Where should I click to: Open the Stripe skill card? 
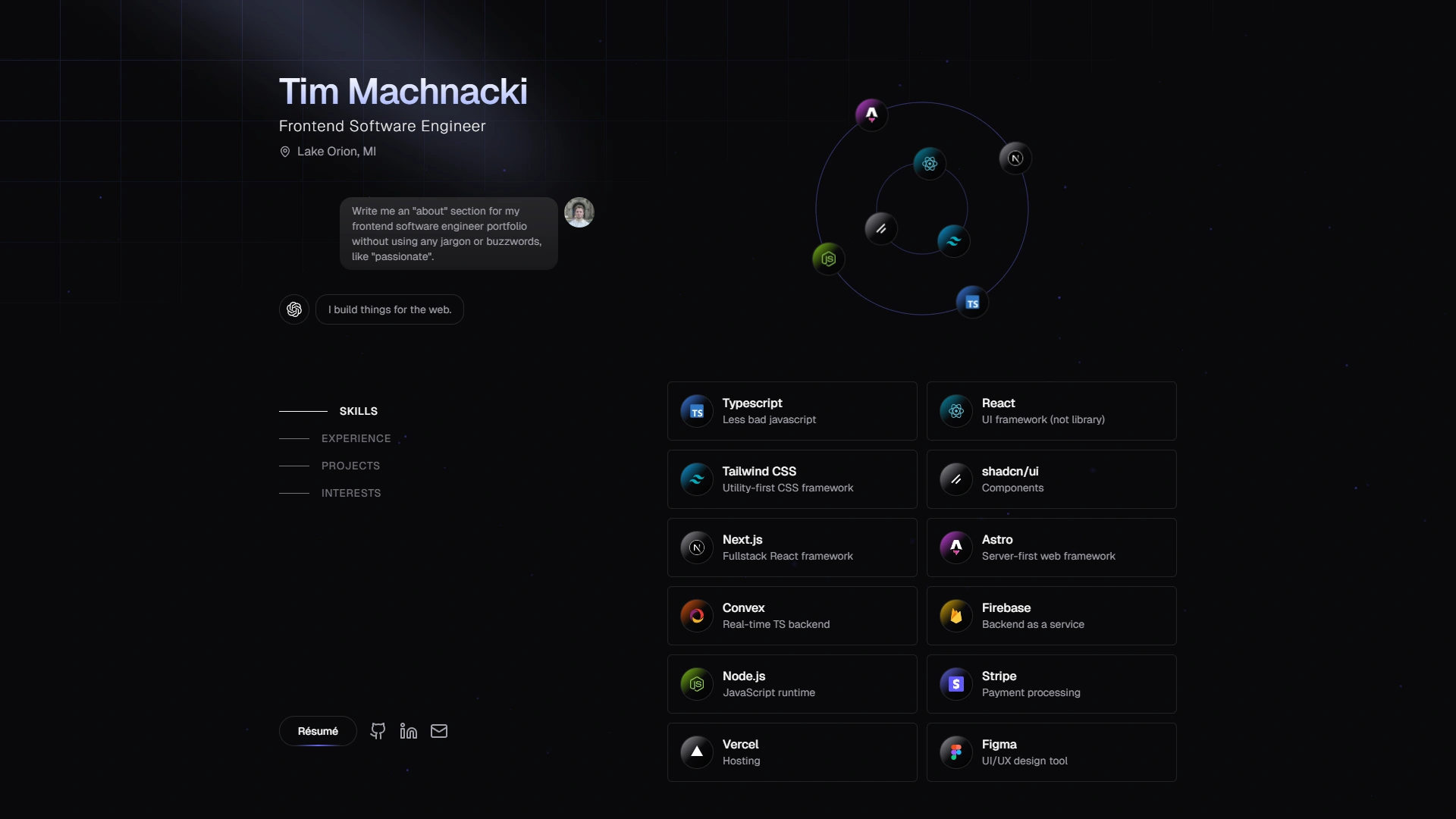(x=1051, y=684)
